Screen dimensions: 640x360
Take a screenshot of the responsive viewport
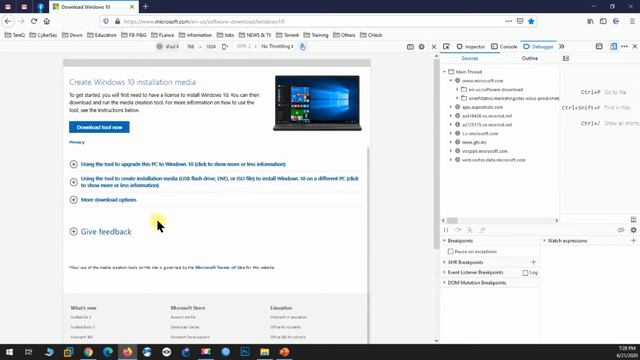point(410,47)
